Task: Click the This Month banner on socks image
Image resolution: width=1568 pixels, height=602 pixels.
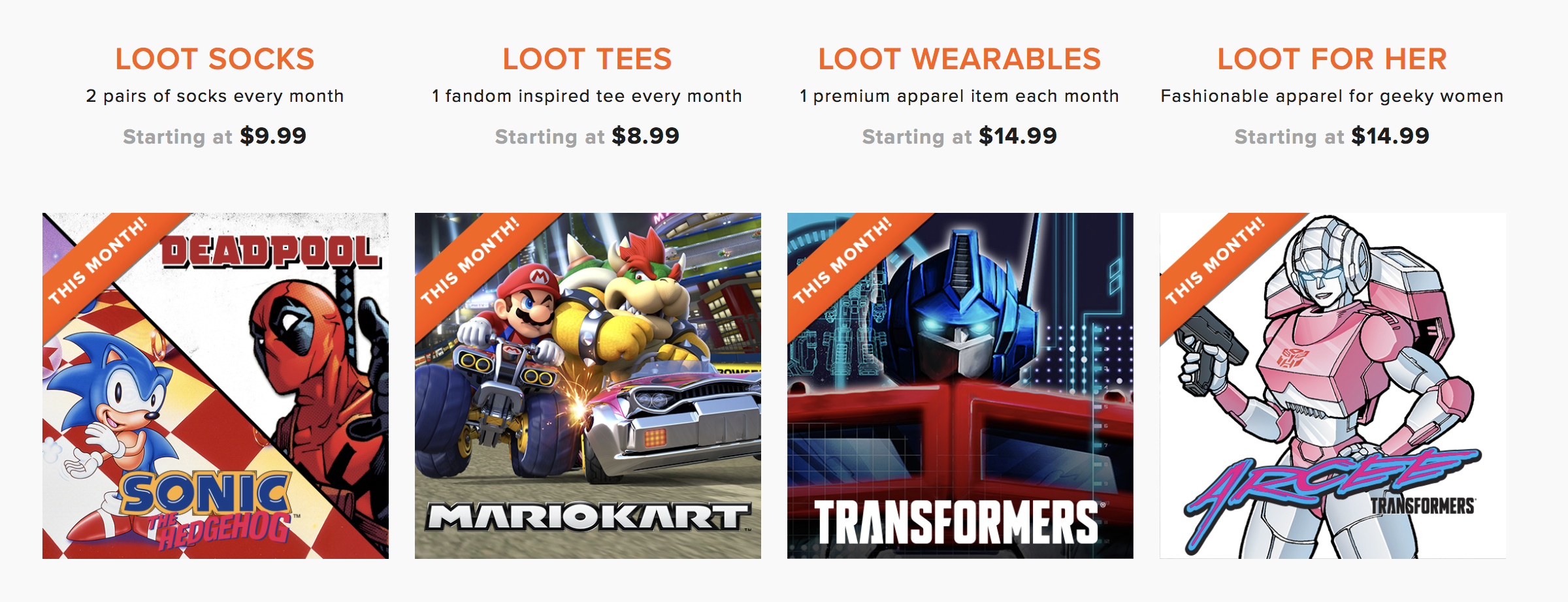Action: 98,260
